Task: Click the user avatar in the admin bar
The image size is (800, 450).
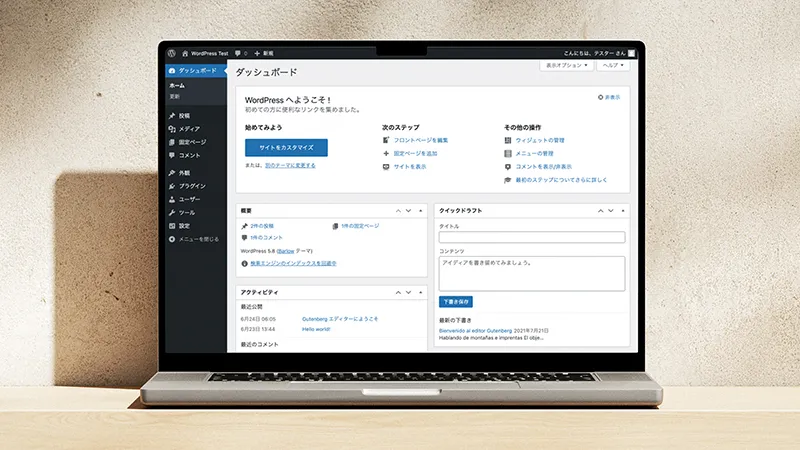Action: coord(631,53)
